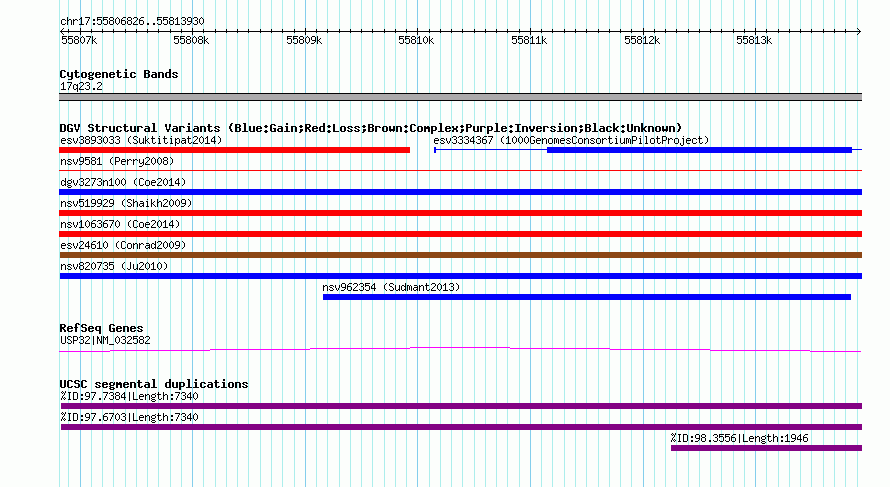Click the 55810k ruler tick label

pyautogui.click(x=416, y=40)
